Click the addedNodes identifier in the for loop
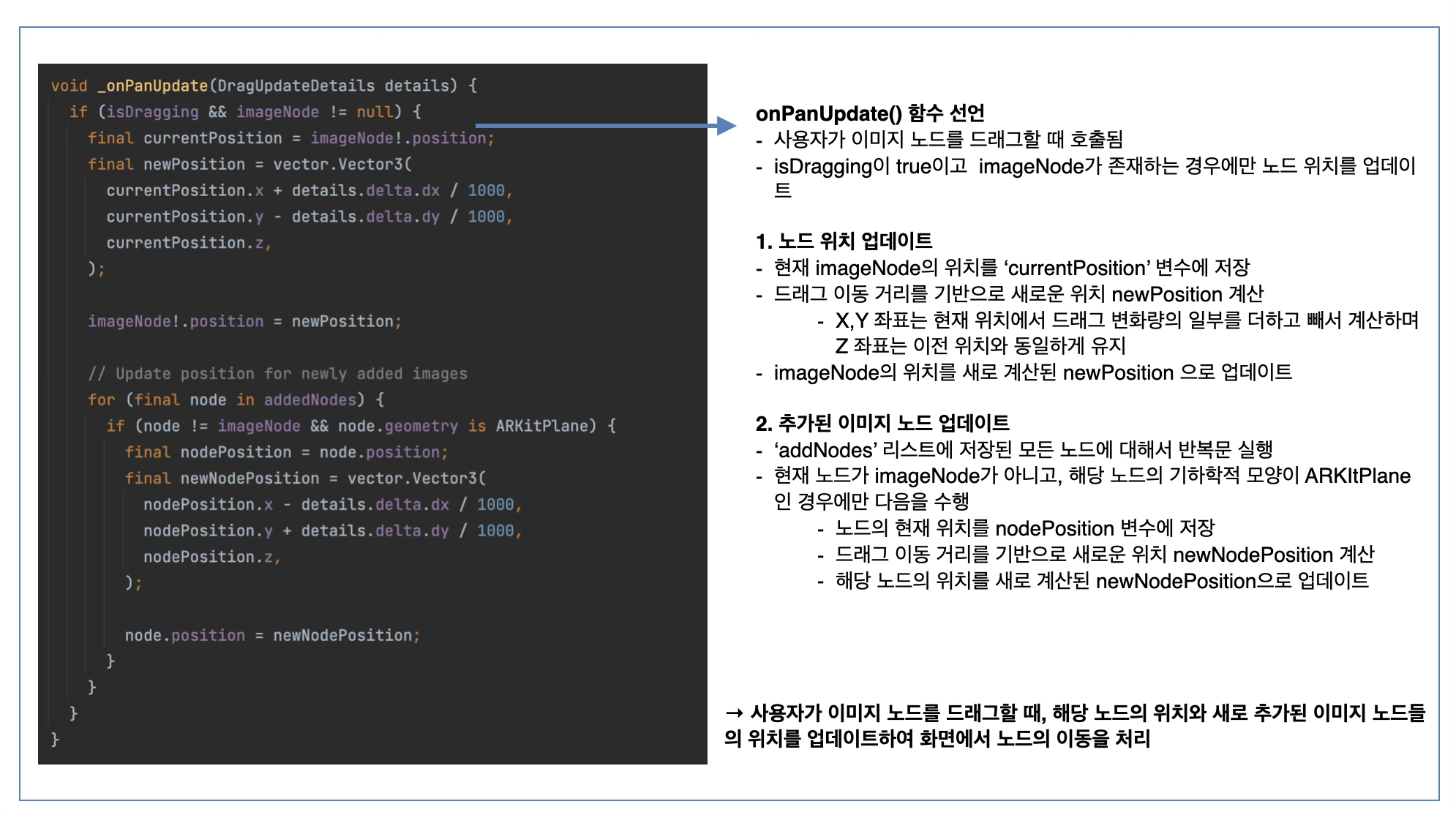Image resolution: width=1456 pixels, height=815 pixels. 309,399
